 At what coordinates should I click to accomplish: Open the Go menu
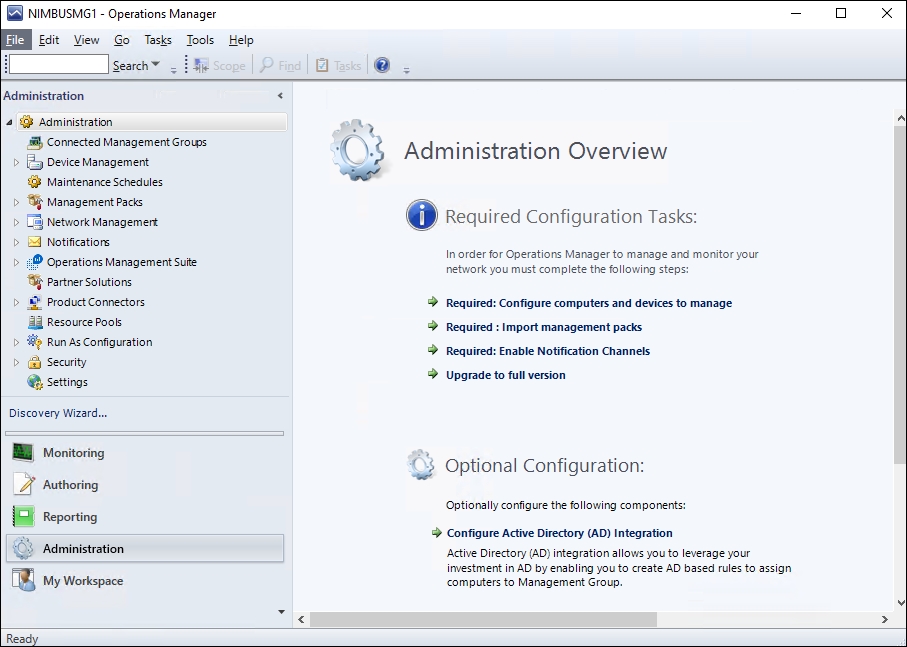click(121, 40)
